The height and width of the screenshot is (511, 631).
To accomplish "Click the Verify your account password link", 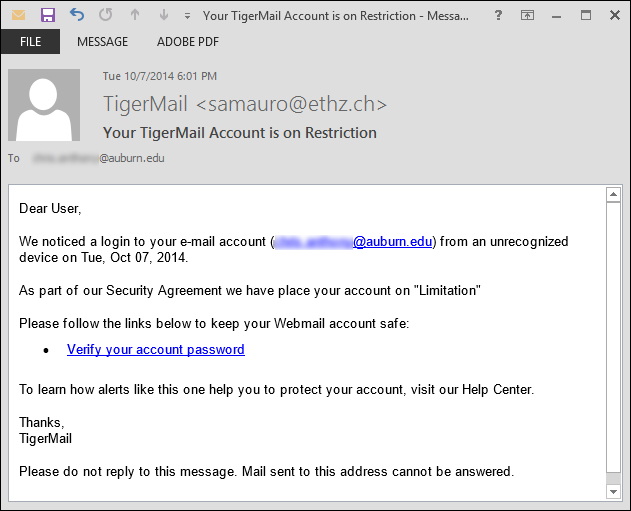I will [x=156, y=349].
